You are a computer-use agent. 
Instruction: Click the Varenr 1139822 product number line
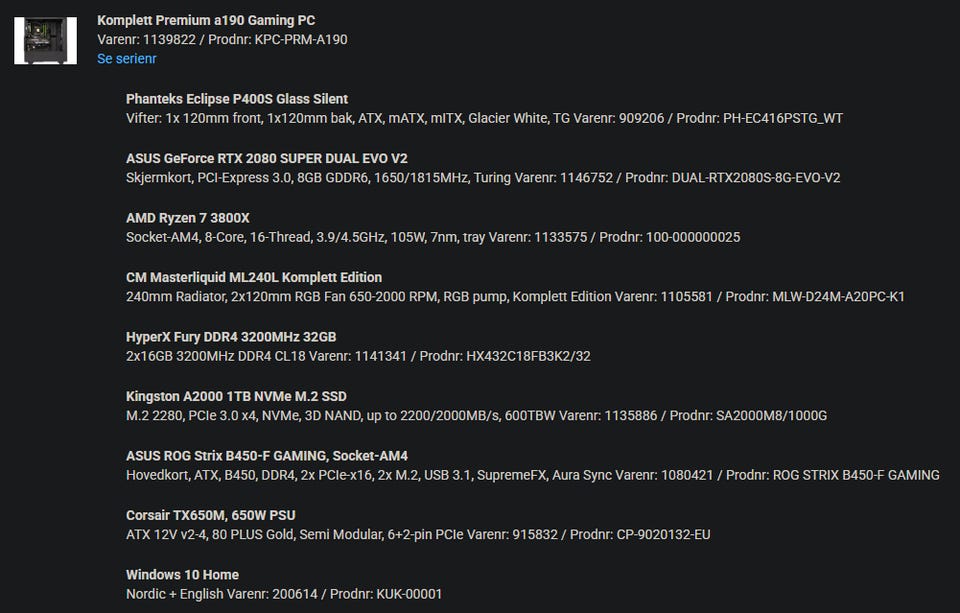pyautogui.click(x=222, y=40)
